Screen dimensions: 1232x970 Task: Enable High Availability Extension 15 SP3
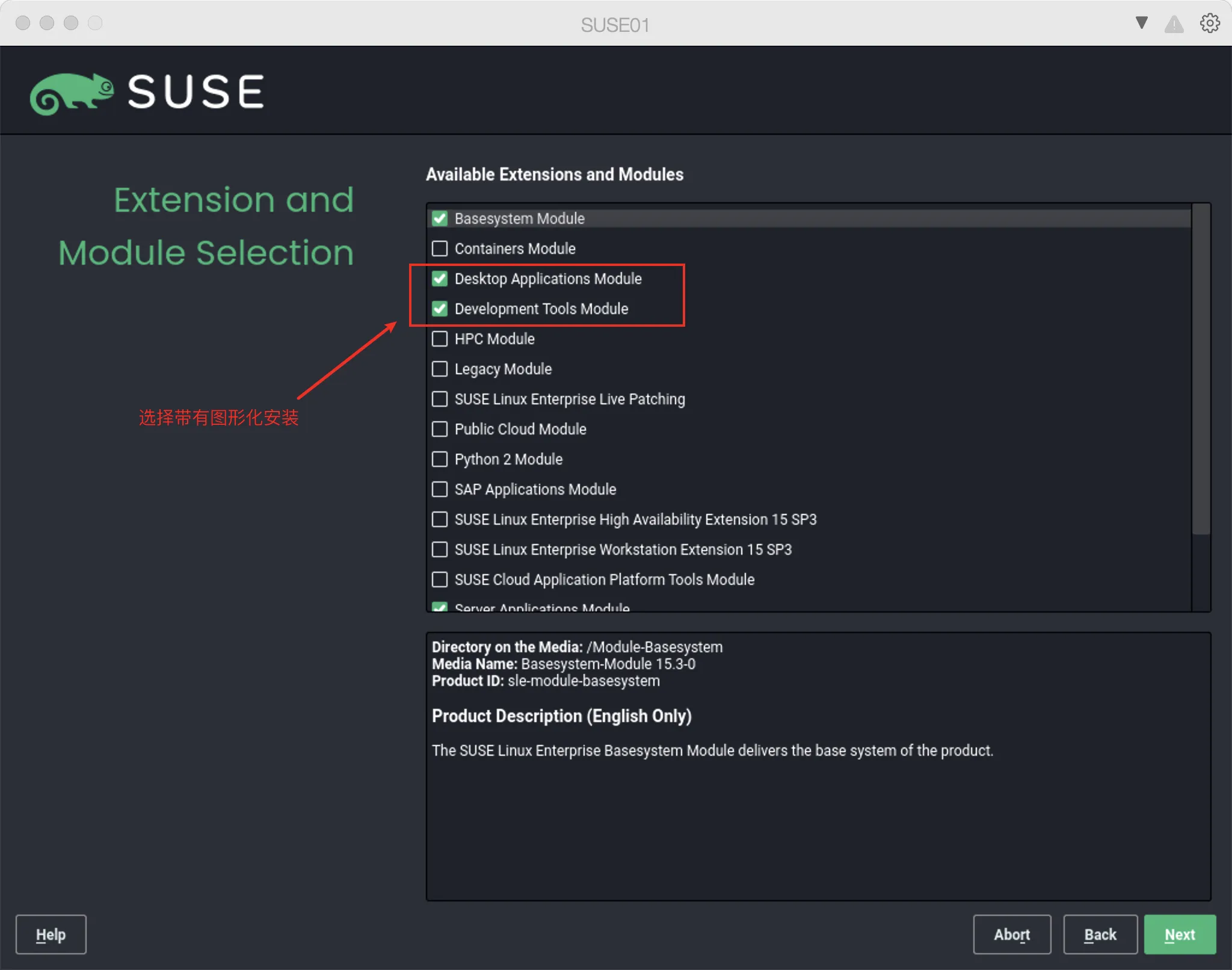pyautogui.click(x=439, y=519)
